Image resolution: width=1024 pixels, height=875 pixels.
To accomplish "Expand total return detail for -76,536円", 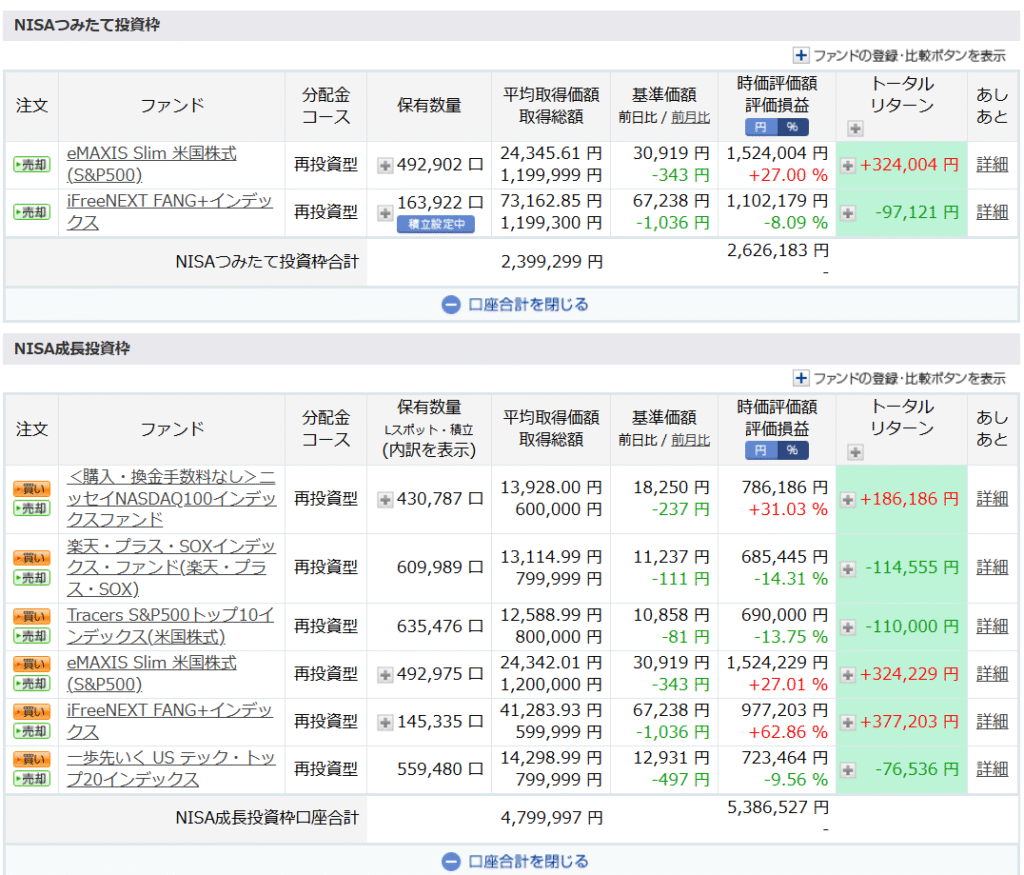I will (x=848, y=770).
